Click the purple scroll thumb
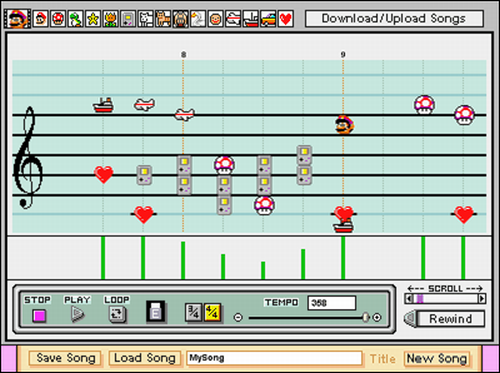The width and height of the screenshot is (500, 373). coord(420,298)
